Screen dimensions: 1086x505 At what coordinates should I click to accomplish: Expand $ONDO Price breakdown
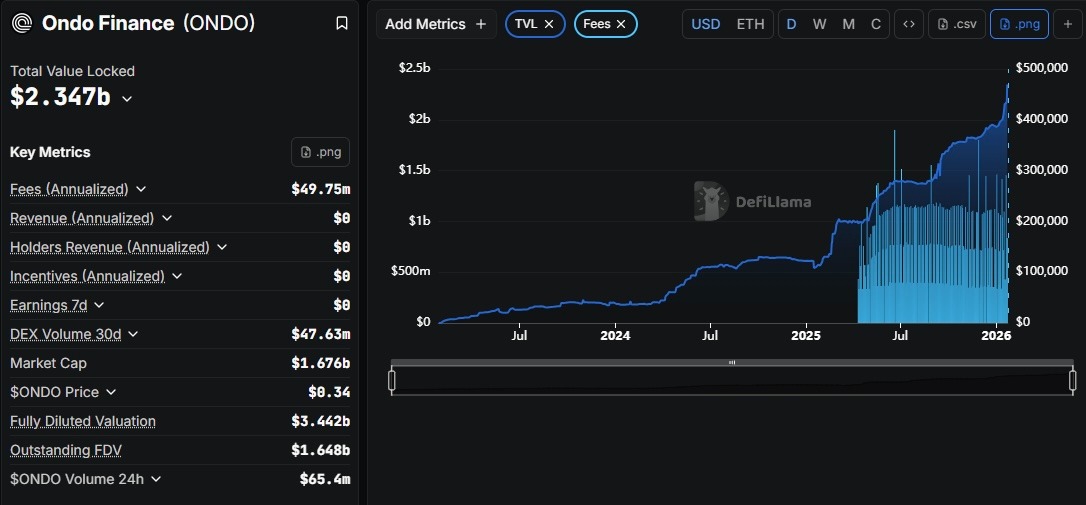click(x=111, y=392)
